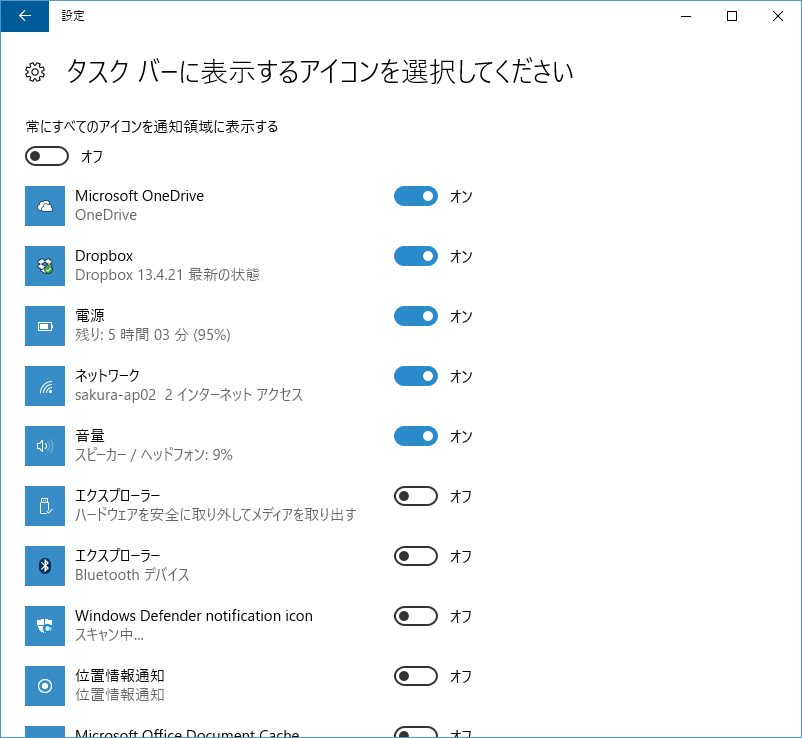Screen dimensions: 802x738
Task: Click the Dropbox icon tile
Action: (x=44, y=266)
